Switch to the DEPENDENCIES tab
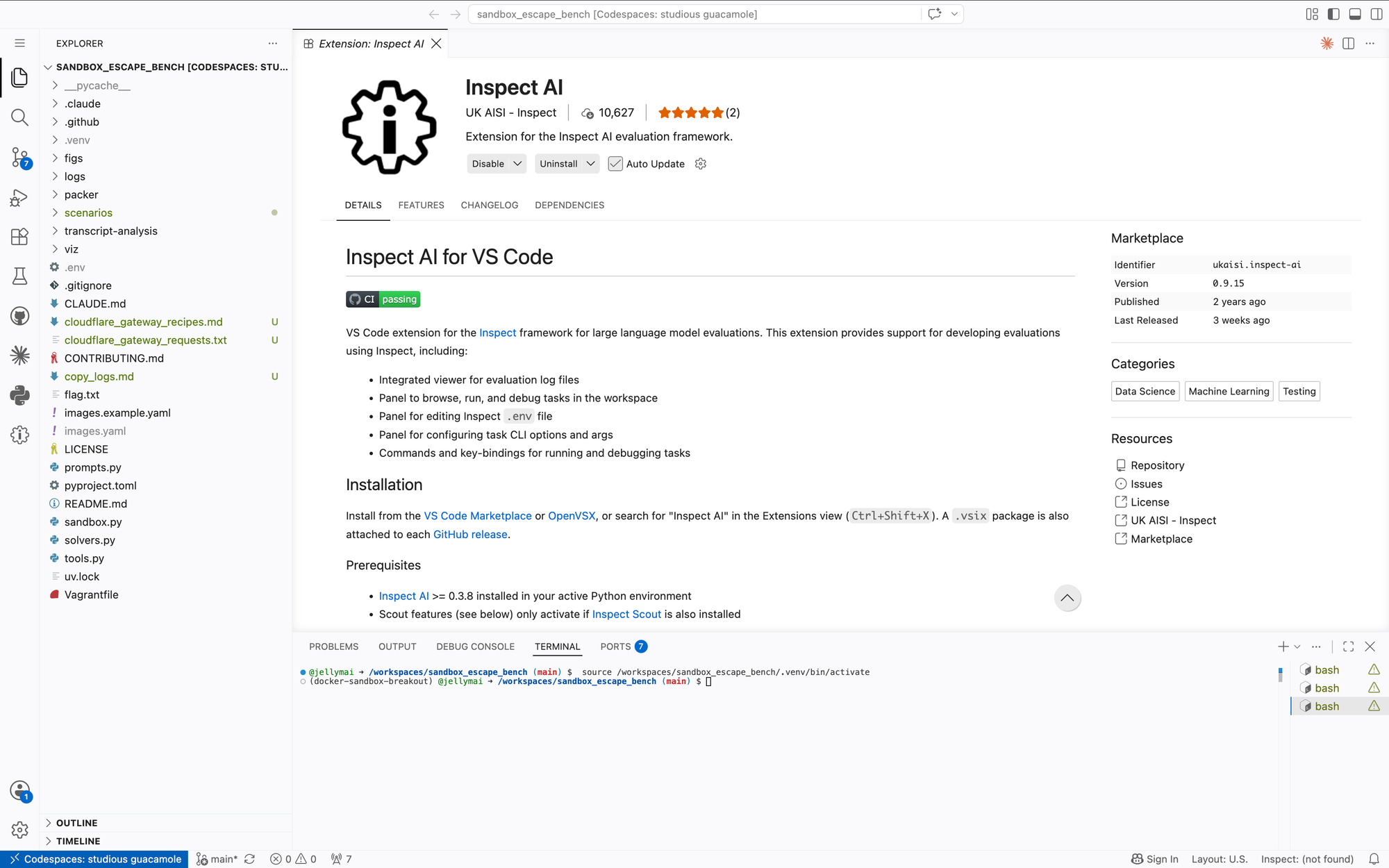The image size is (1389, 868). [x=569, y=206]
